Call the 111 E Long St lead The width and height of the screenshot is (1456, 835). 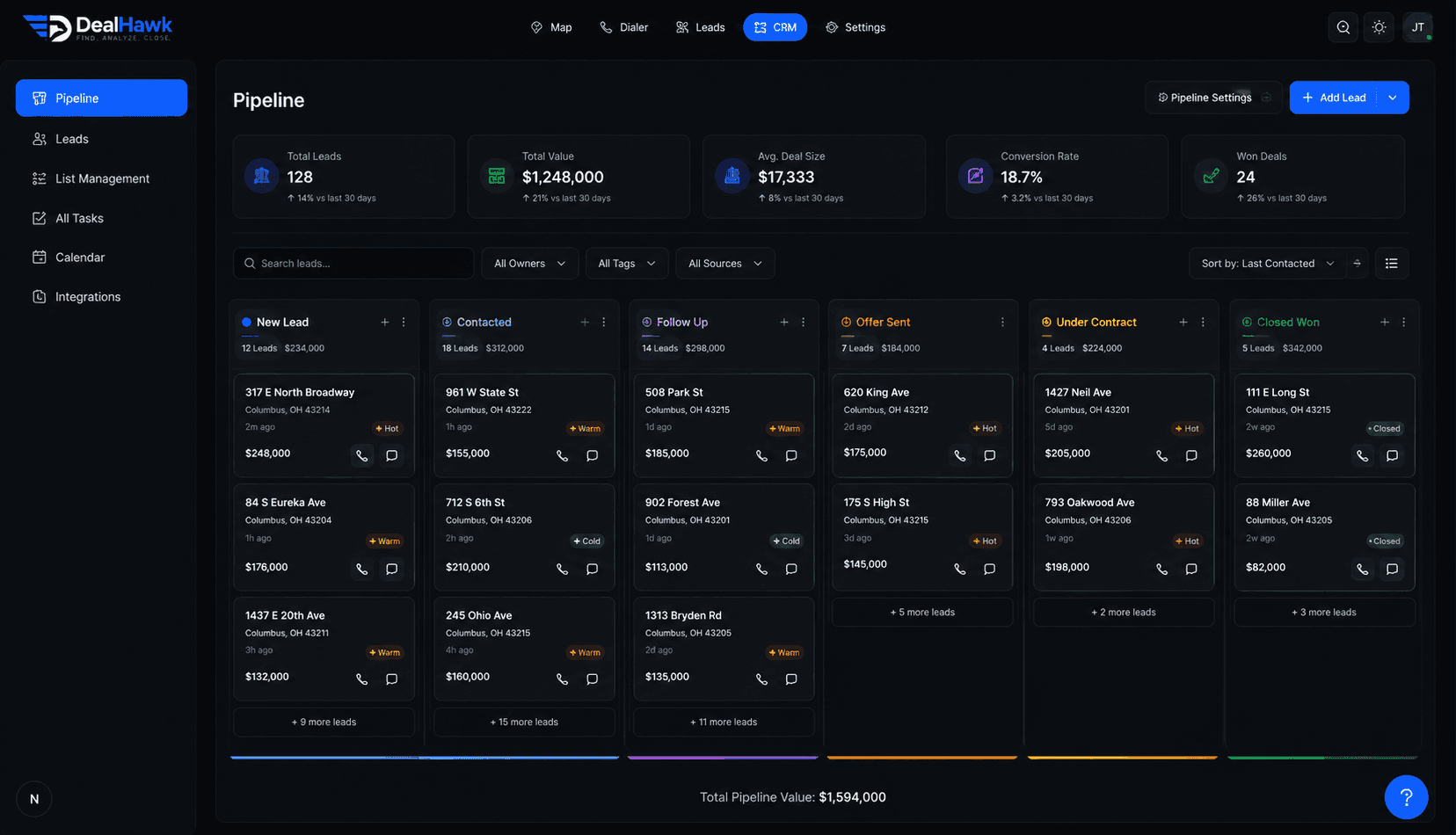coord(1362,455)
